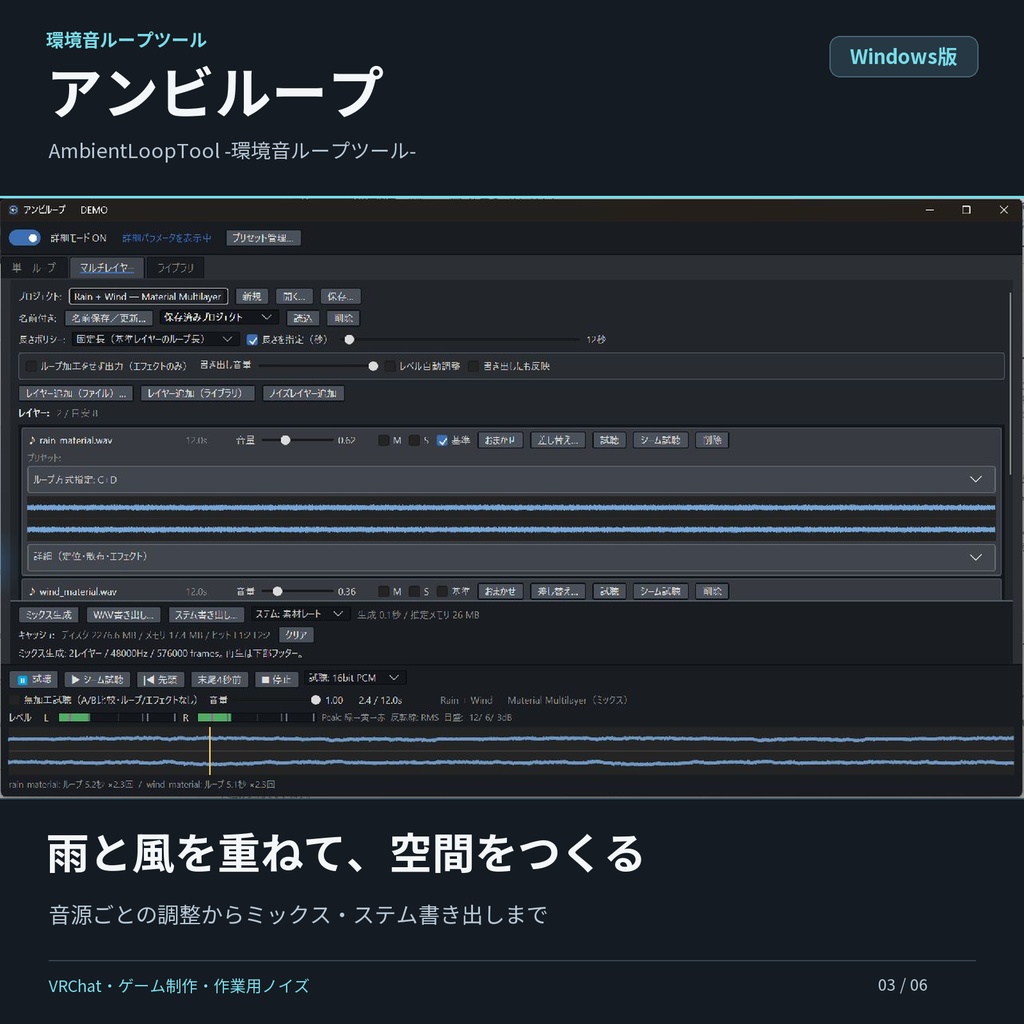1024x1024 pixels.
Task: Open the 試聴: 16bit PCM dropdown
Action: point(355,678)
